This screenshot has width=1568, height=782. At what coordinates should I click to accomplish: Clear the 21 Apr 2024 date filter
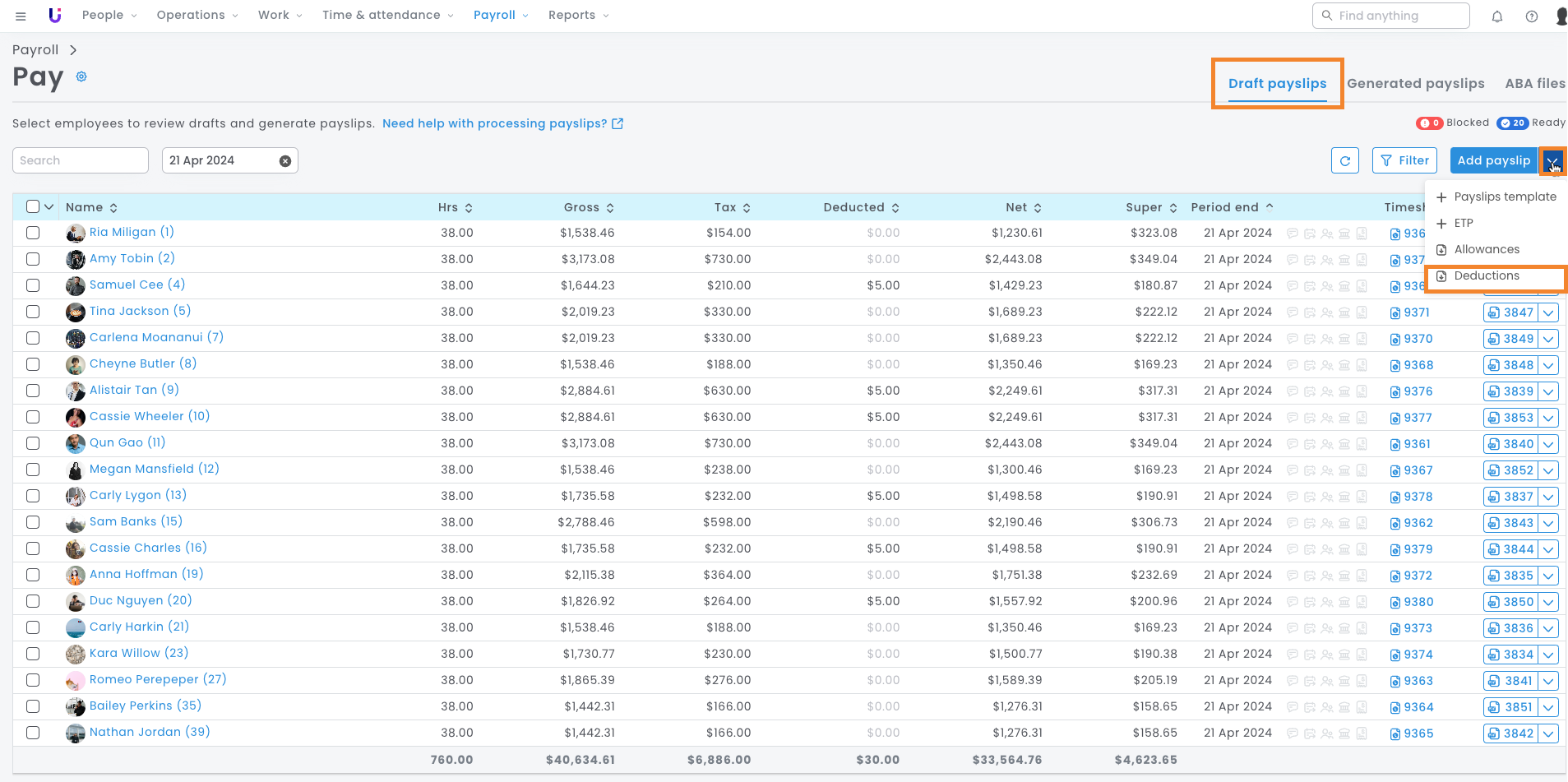click(284, 161)
